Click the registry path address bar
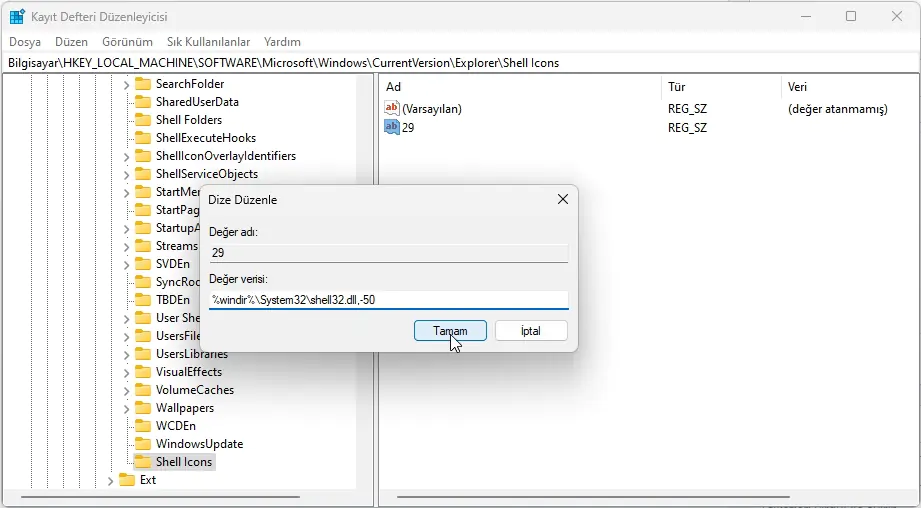Image resolution: width=921 pixels, height=508 pixels. [x=460, y=63]
